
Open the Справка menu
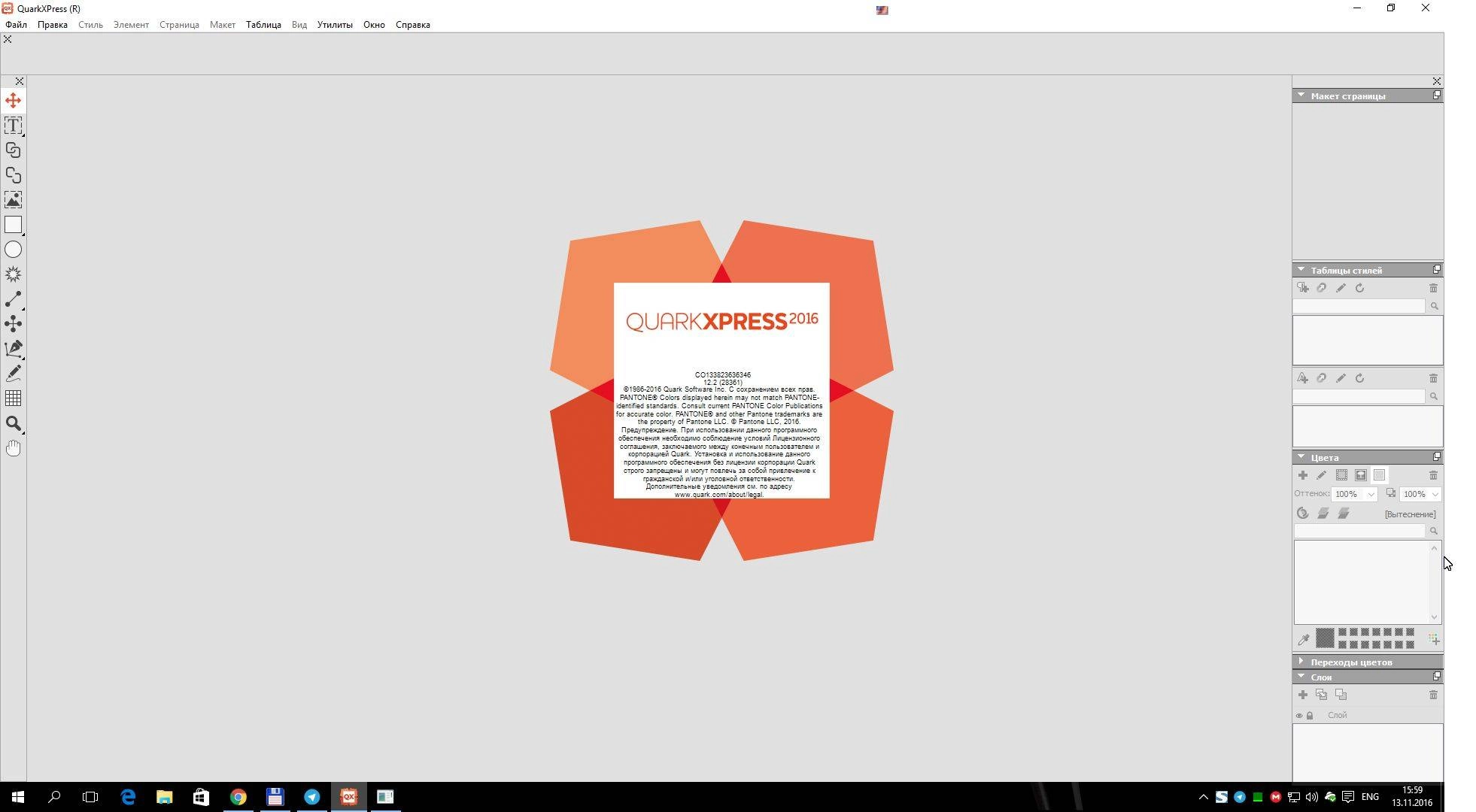(x=413, y=25)
